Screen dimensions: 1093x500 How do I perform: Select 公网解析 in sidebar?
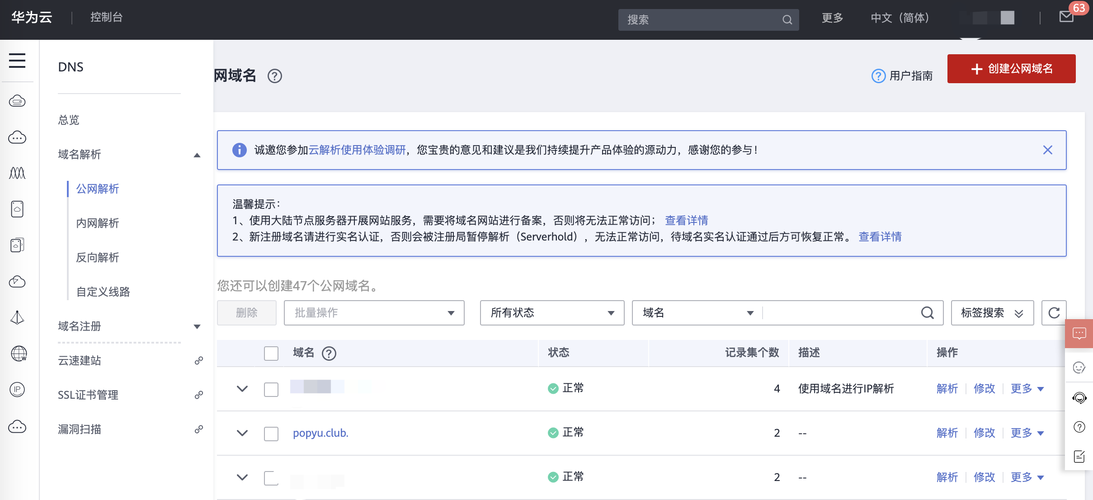coord(98,188)
